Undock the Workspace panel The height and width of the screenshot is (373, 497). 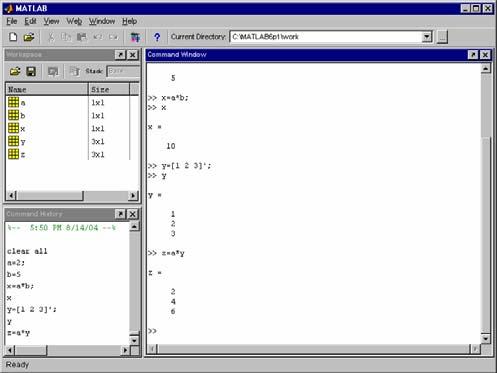tap(120, 55)
